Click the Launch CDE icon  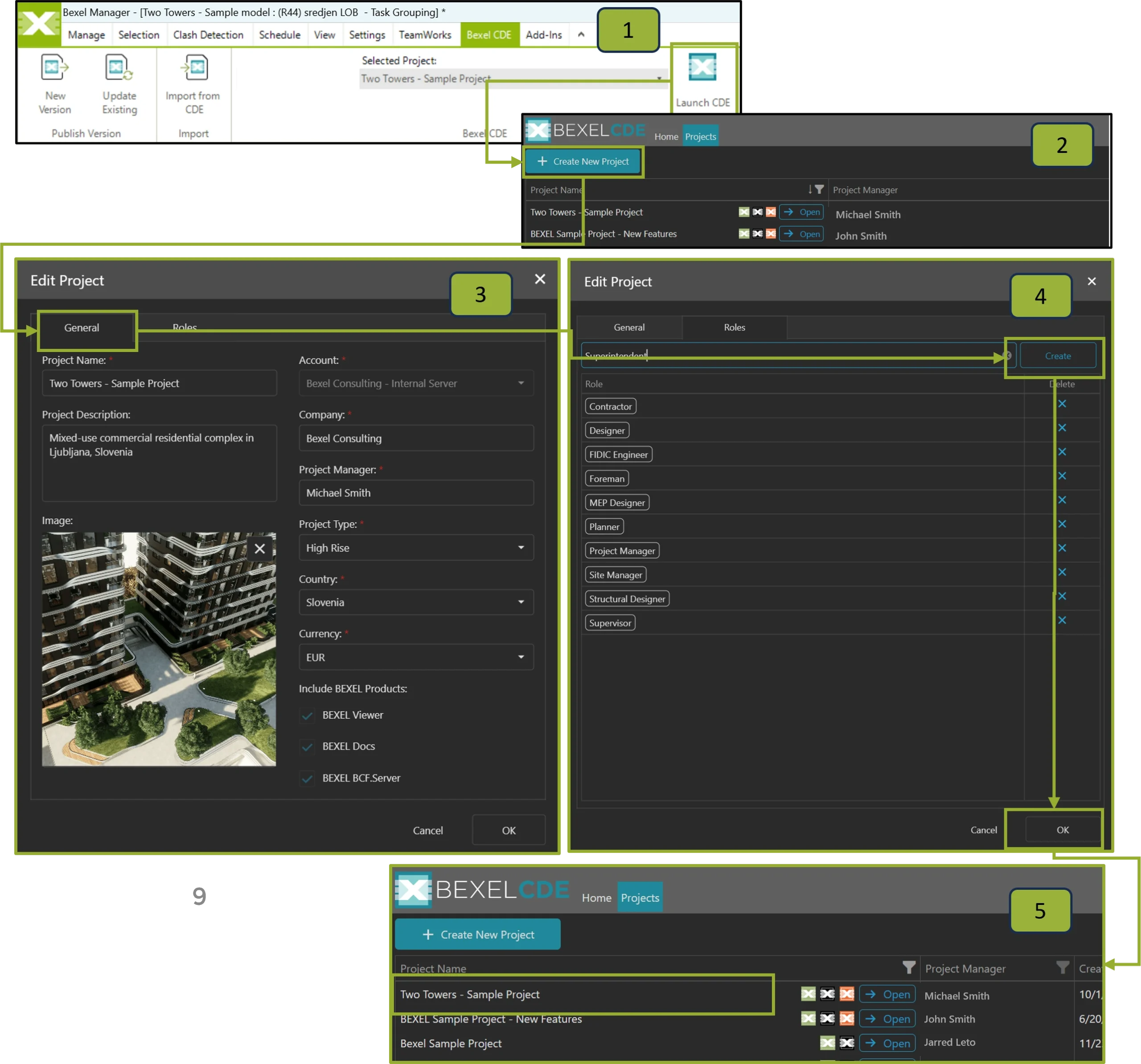[702, 68]
